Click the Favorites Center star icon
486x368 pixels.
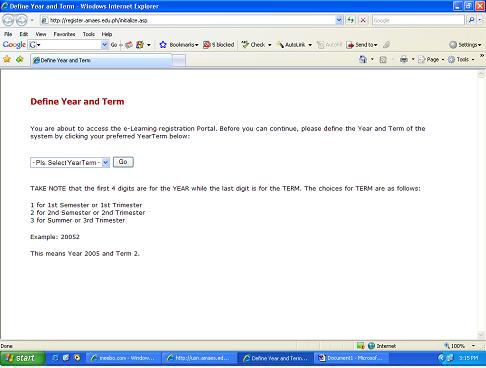pos(7,60)
